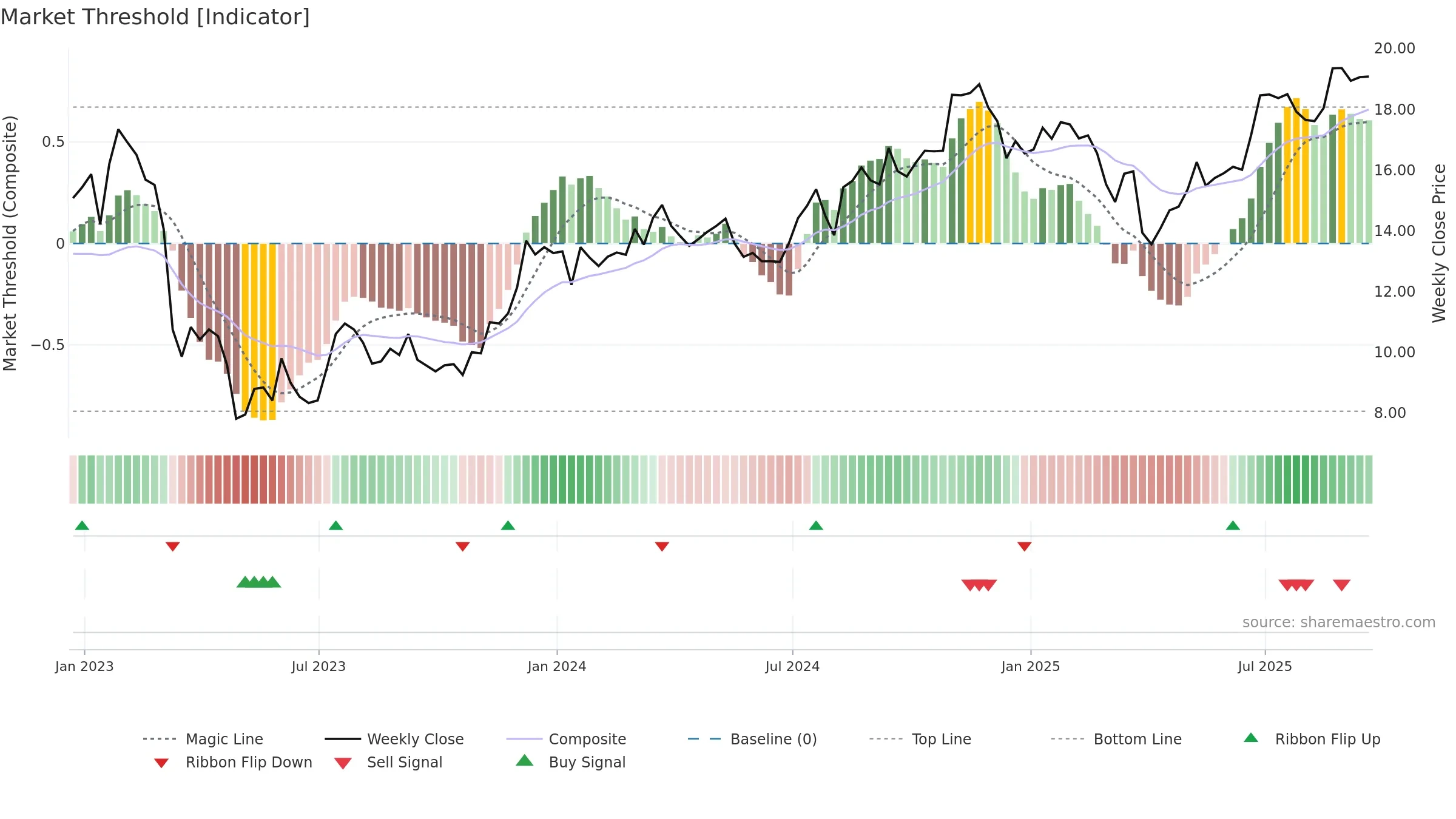Click the lone final red sell signal marker

click(1342, 585)
